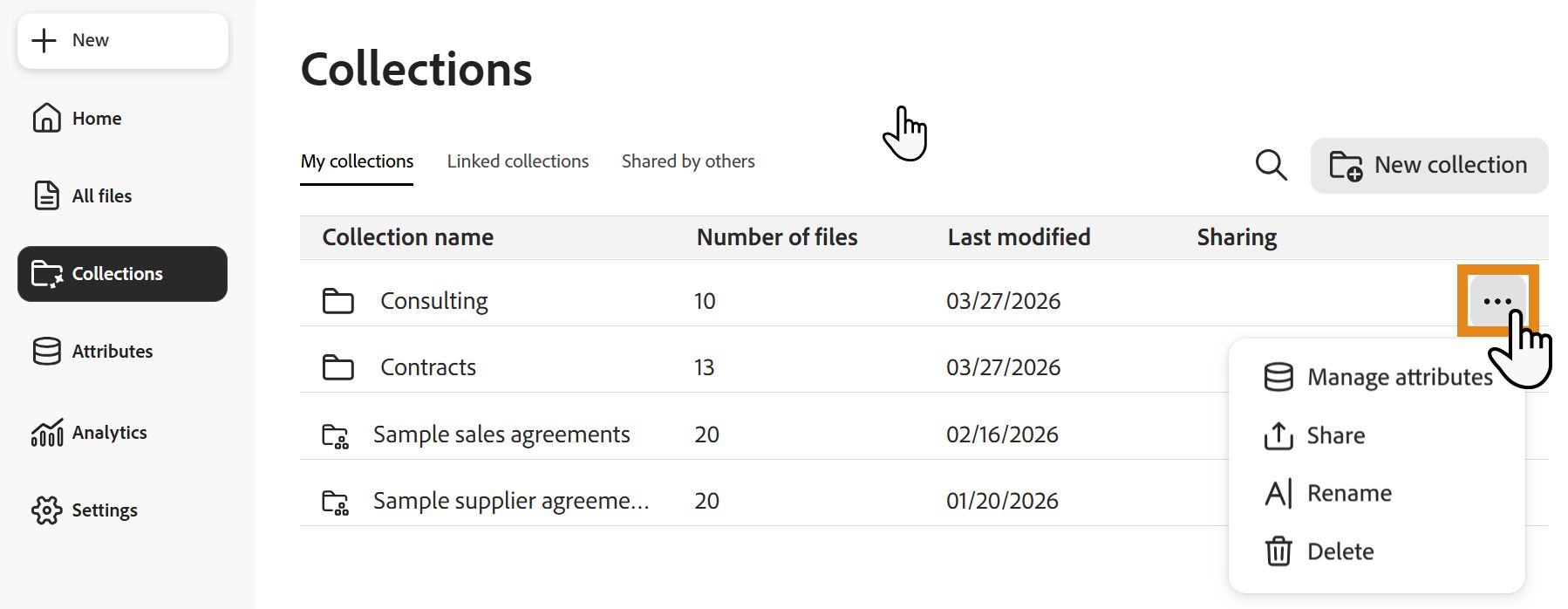
Task: Sort by the Last modified column header
Action: tap(1019, 237)
